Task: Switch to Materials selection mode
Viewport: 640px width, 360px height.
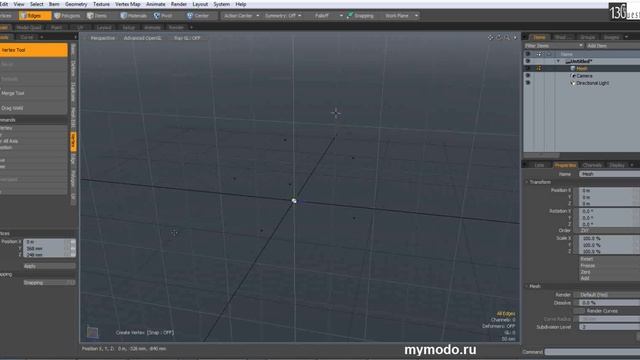Action: tap(134, 16)
